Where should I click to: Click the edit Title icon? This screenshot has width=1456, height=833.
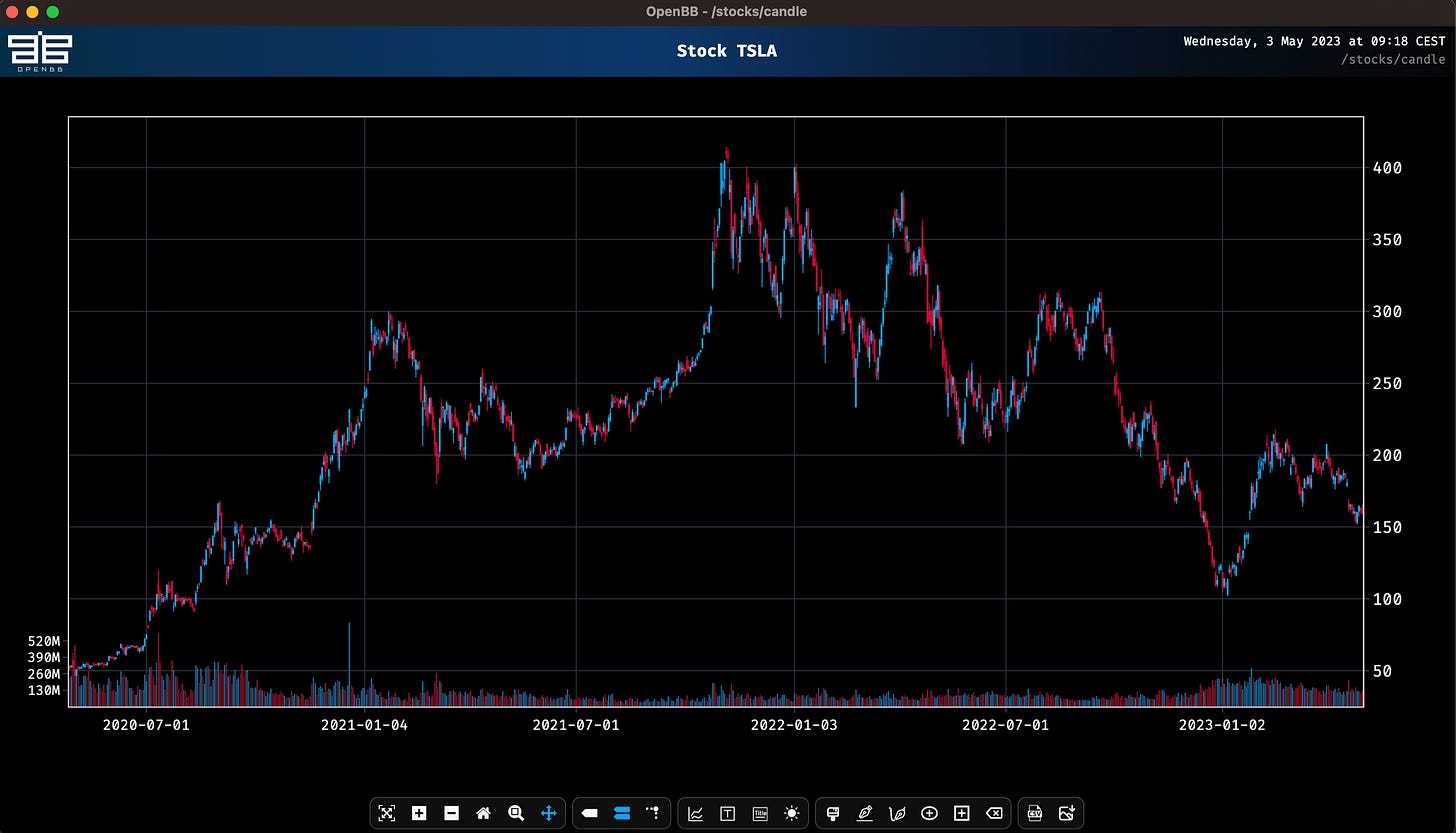point(759,813)
